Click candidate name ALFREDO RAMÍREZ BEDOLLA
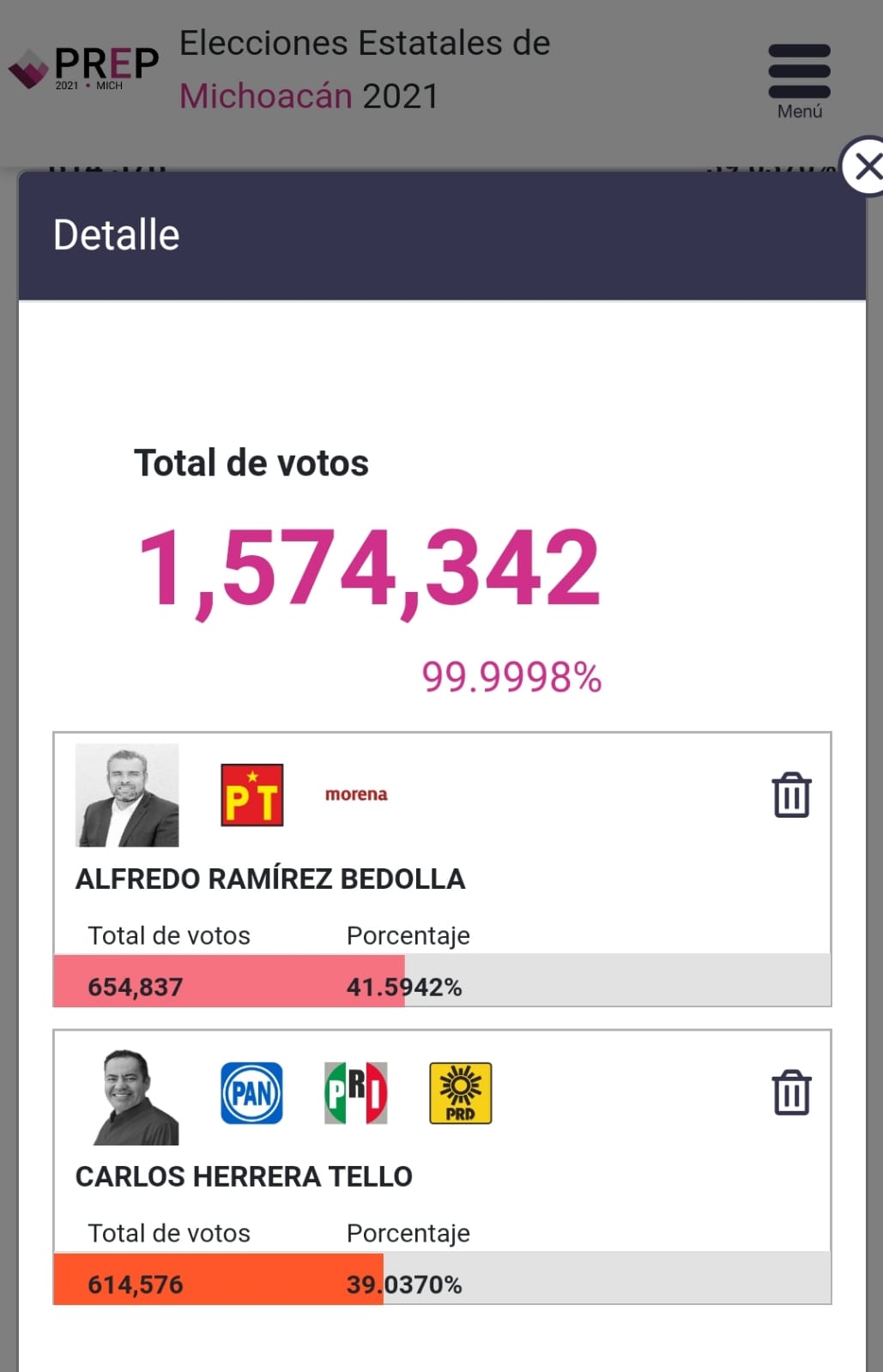This screenshot has height=1372, width=883. (x=270, y=879)
